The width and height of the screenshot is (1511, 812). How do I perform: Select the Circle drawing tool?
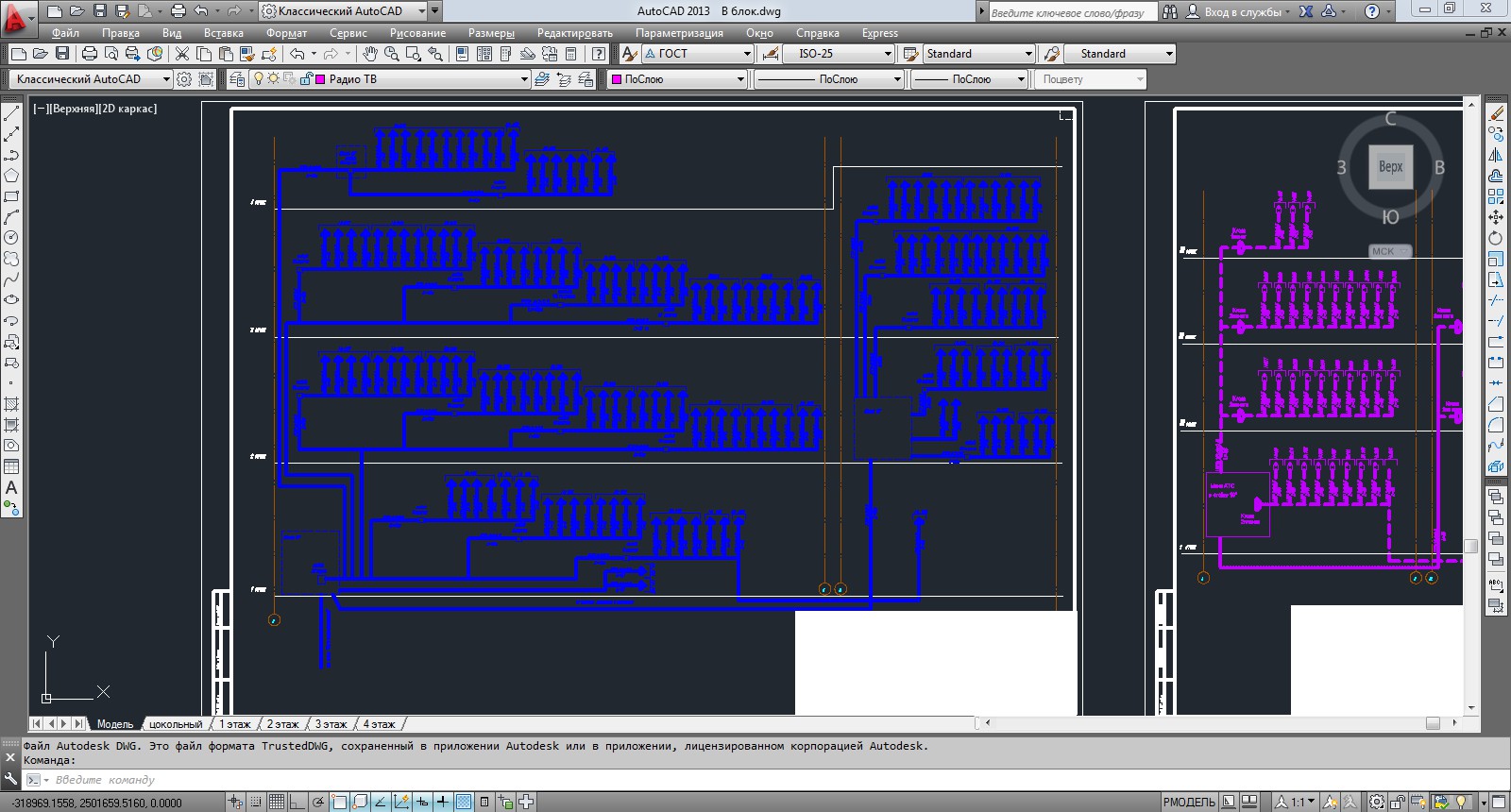[11, 238]
